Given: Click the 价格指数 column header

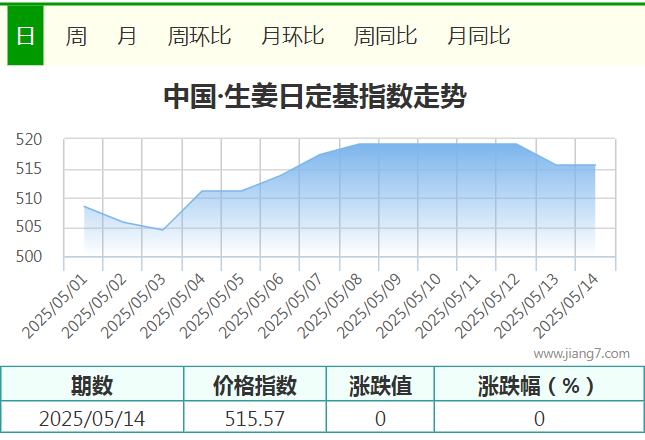Looking at the screenshot, I should (255, 385).
